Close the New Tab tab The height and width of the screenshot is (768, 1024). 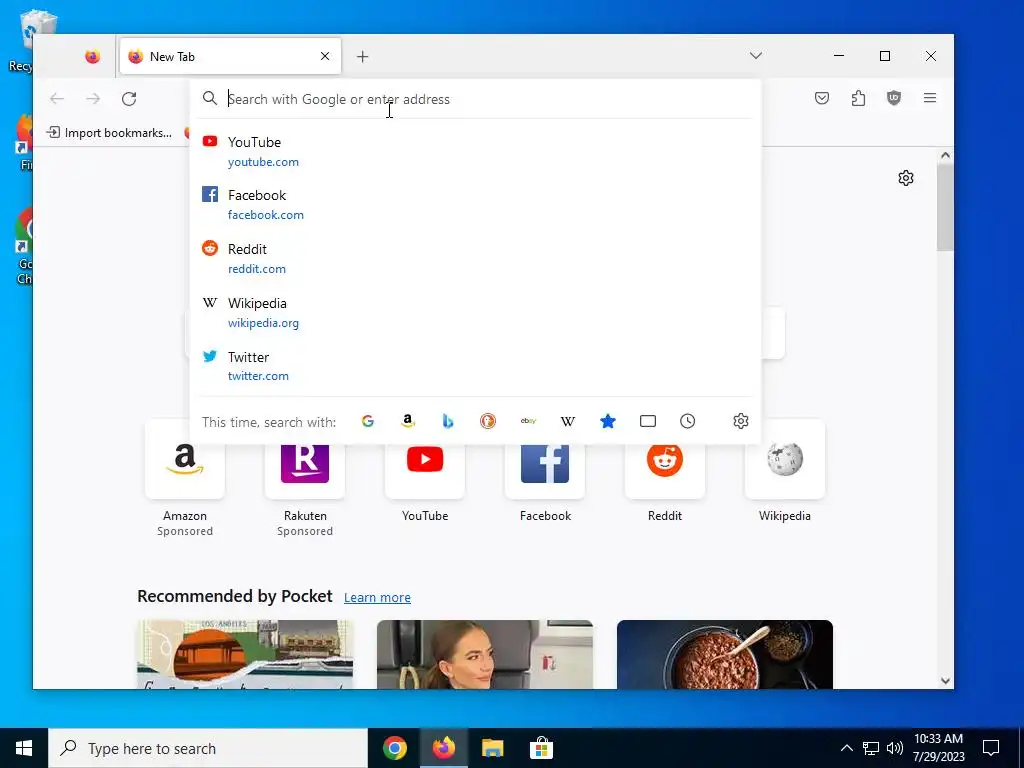click(325, 56)
